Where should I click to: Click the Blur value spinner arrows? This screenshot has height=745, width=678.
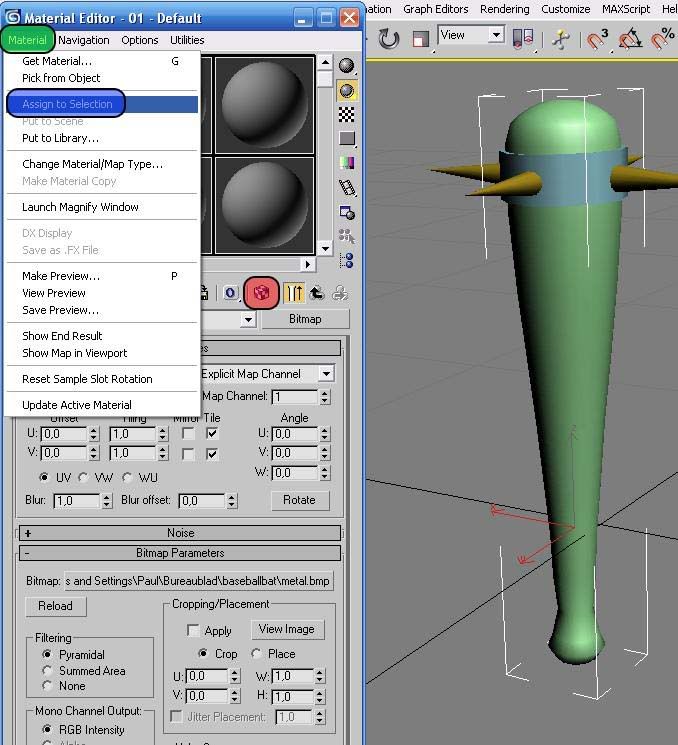[x=106, y=501]
